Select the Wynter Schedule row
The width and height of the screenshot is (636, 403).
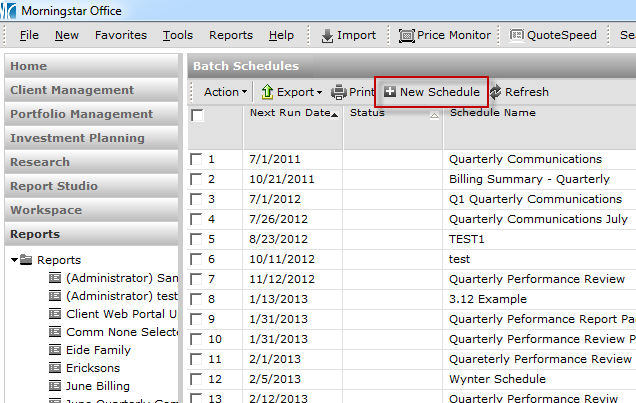point(497,379)
